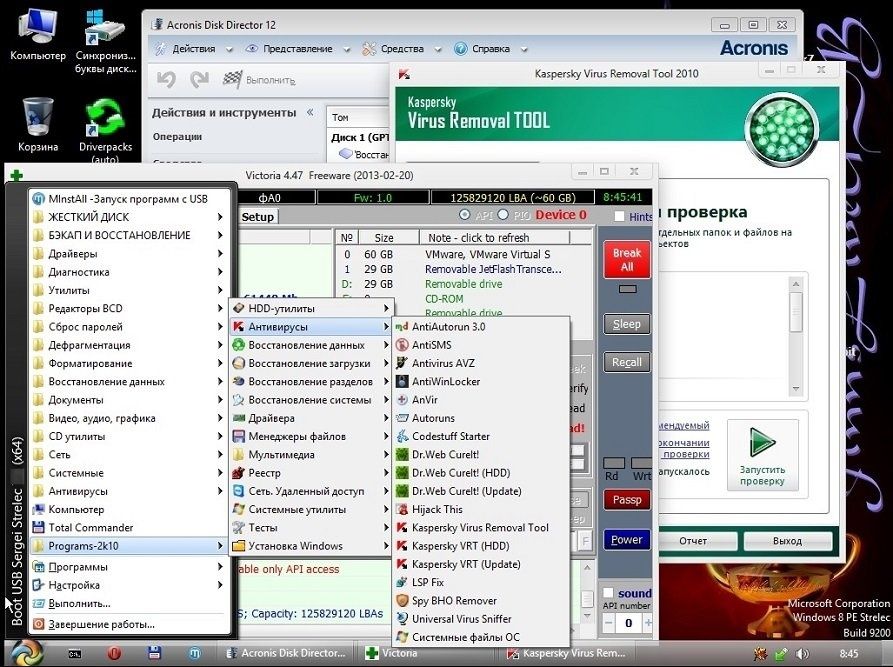The height and width of the screenshot is (667, 893).
Task: Collapse the Действия и инструменты panel
Action: pos(310,112)
